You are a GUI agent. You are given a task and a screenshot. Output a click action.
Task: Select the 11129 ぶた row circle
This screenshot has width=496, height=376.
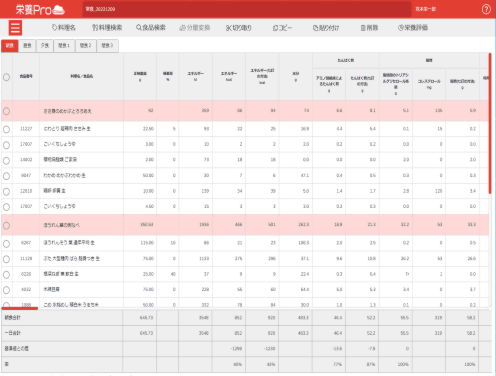click(x=6, y=259)
